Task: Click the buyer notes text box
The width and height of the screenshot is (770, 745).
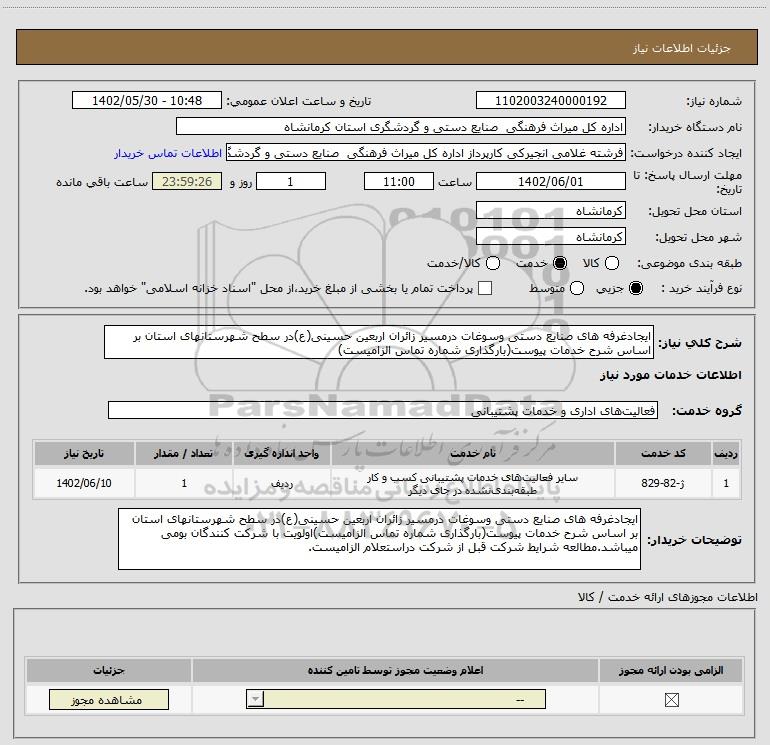Action: (x=379, y=539)
